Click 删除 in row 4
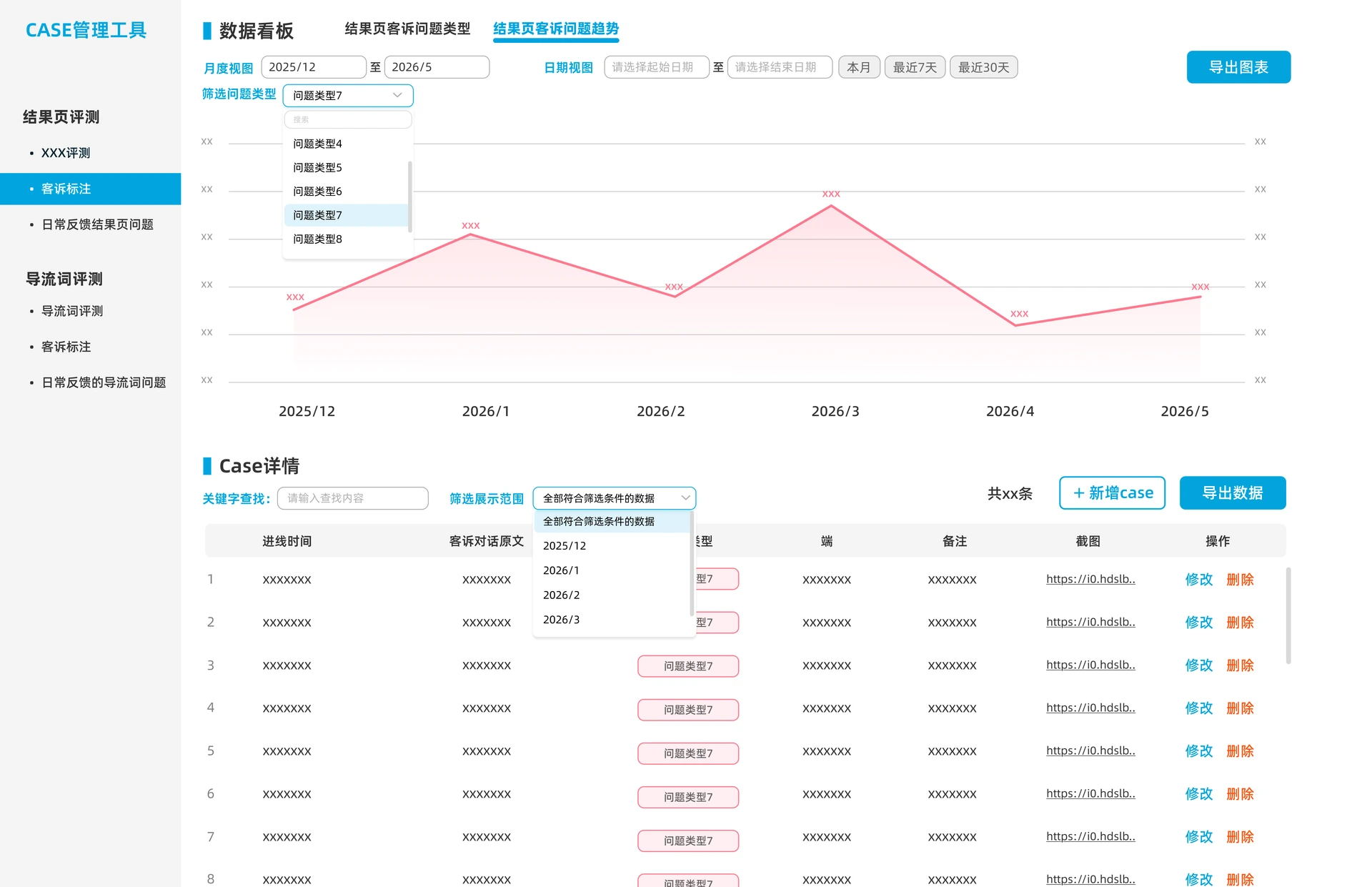Image resolution: width=1372 pixels, height=887 pixels. (1241, 708)
